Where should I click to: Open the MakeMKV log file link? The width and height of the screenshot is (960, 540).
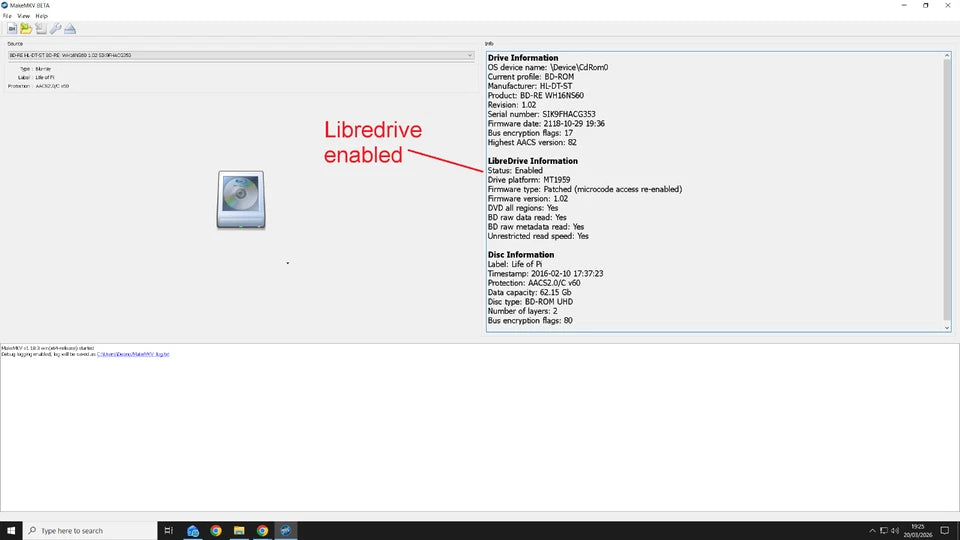tap(133, 354)
